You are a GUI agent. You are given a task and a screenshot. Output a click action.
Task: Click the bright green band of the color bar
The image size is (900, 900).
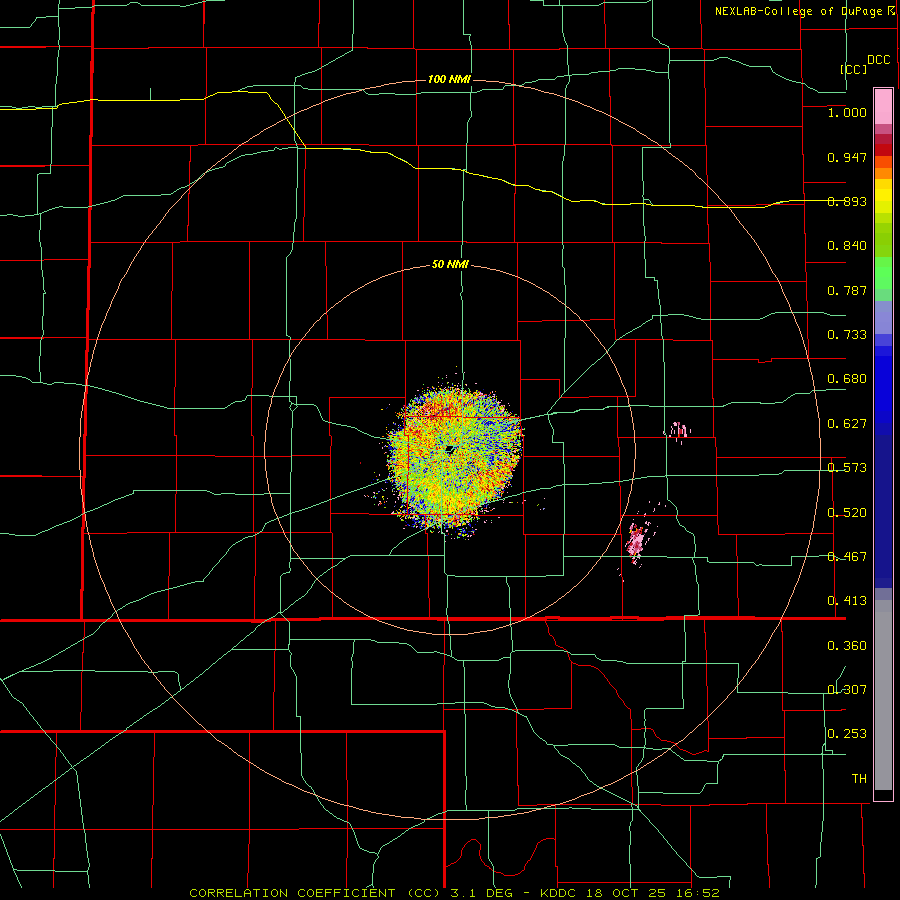883,273
